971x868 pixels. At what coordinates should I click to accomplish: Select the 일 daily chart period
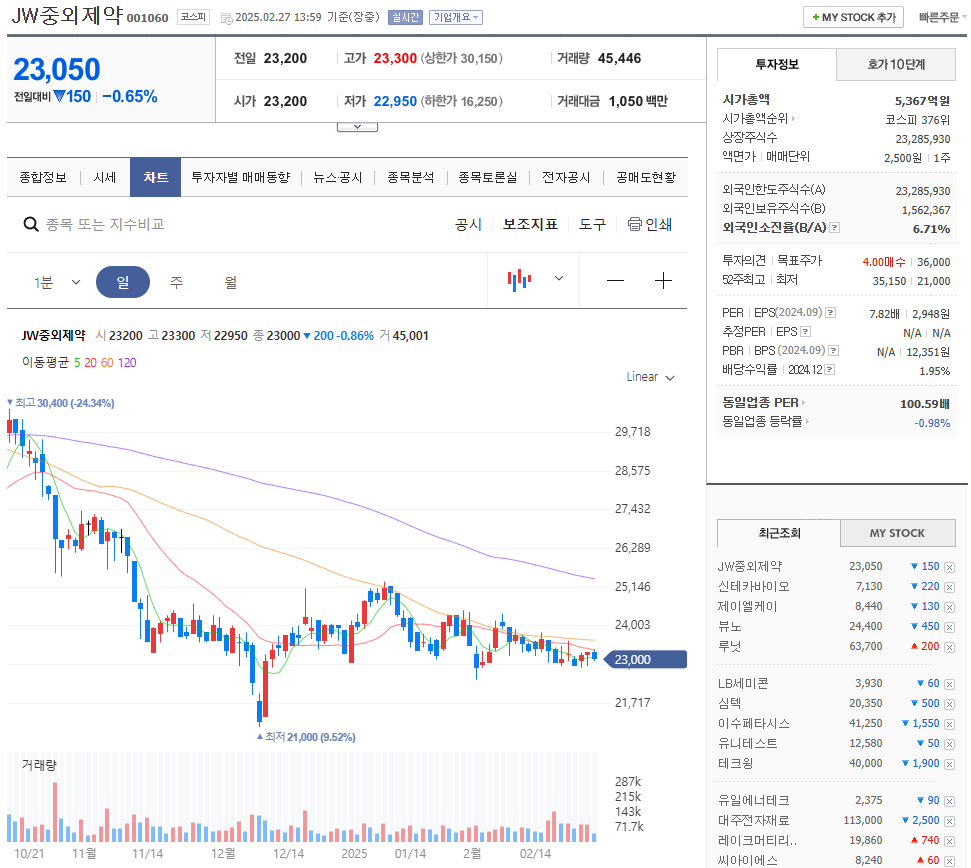click(x=122, y=282)
